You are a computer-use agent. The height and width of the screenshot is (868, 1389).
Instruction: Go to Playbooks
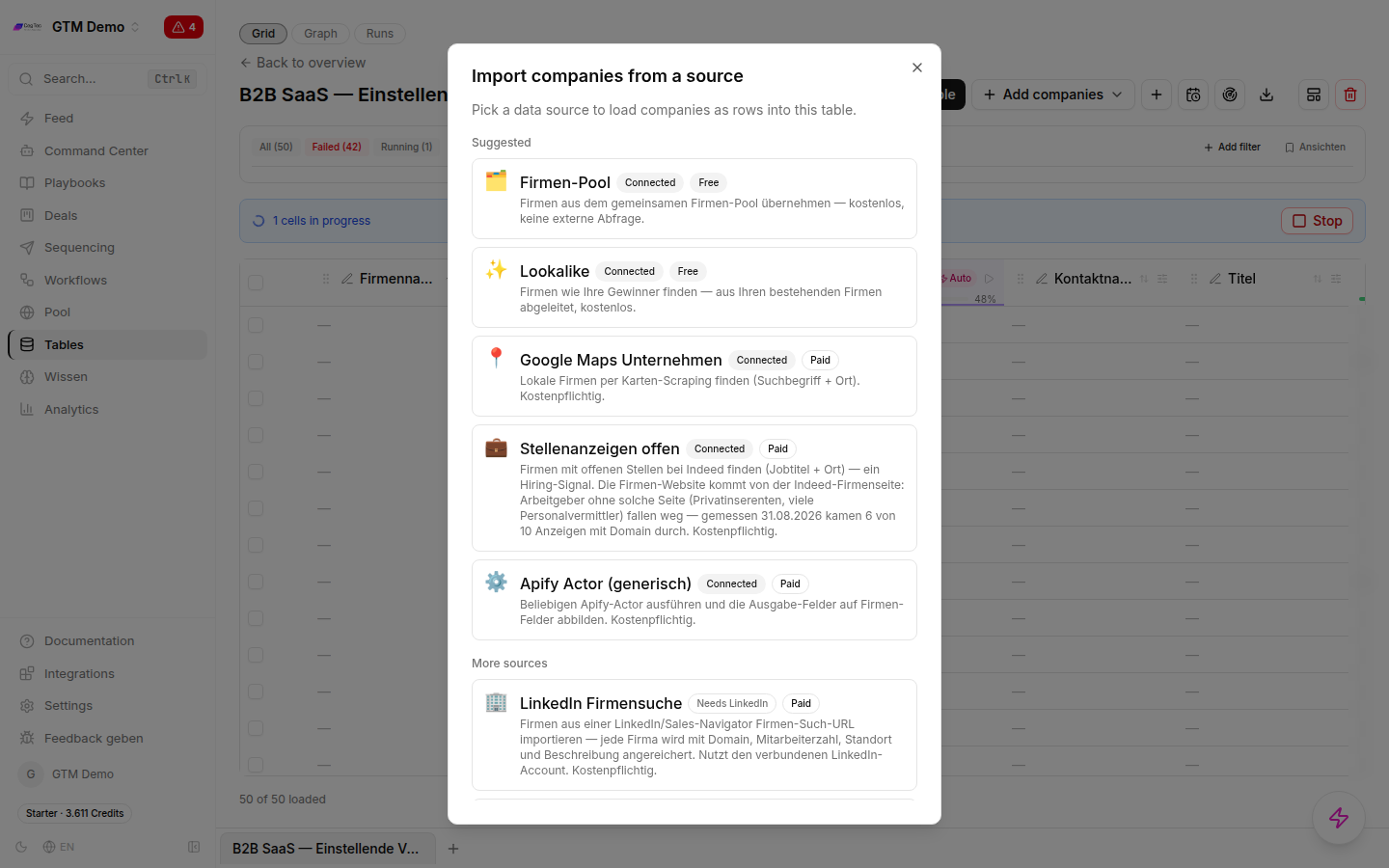point(107,183)
